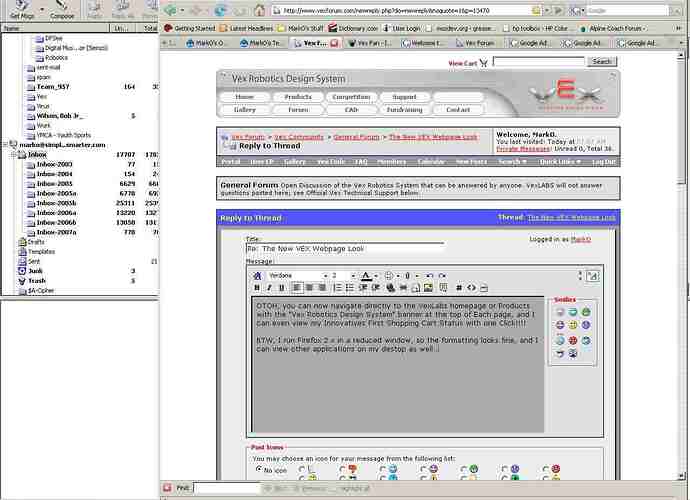Viewport: 690px width, 500px height.
Task: Open MarkO's user link beside Logged in as
Action: [581, 239]
